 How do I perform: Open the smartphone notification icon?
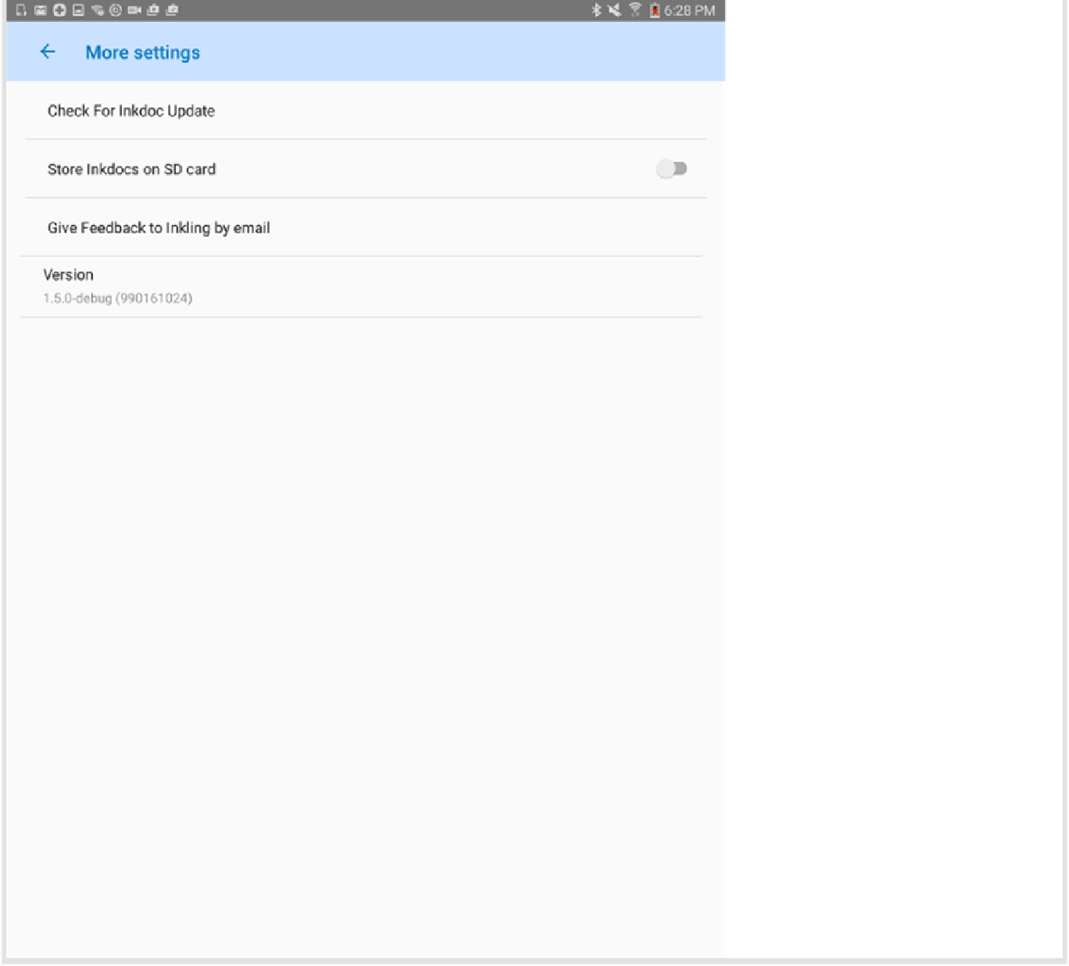pos(20,12)
